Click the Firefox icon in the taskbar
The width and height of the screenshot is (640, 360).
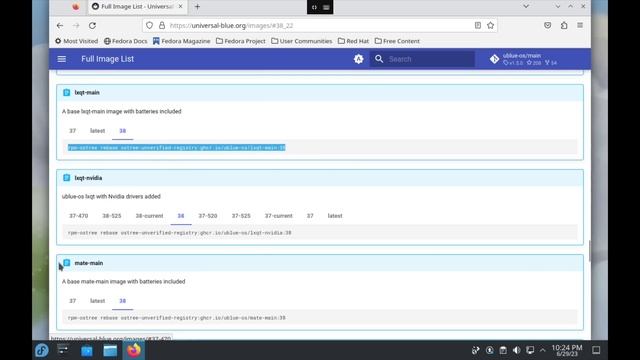pos(134,351)
